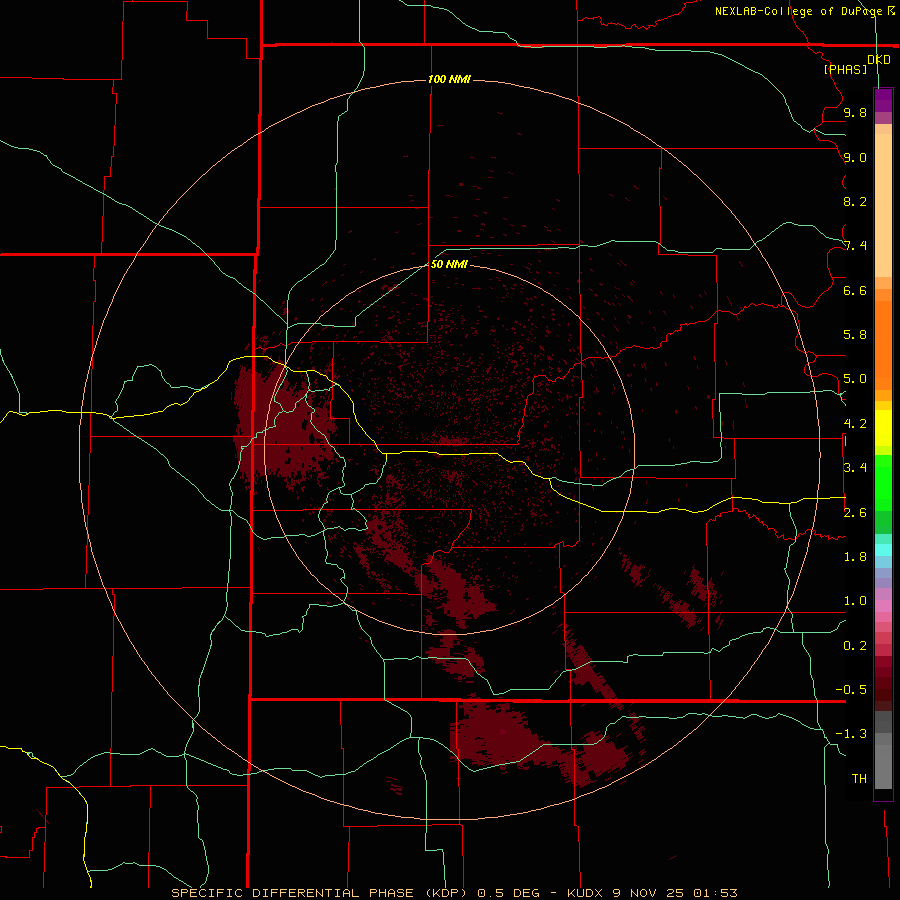Click the -1.3 value on the color scale

pos(851,734)
